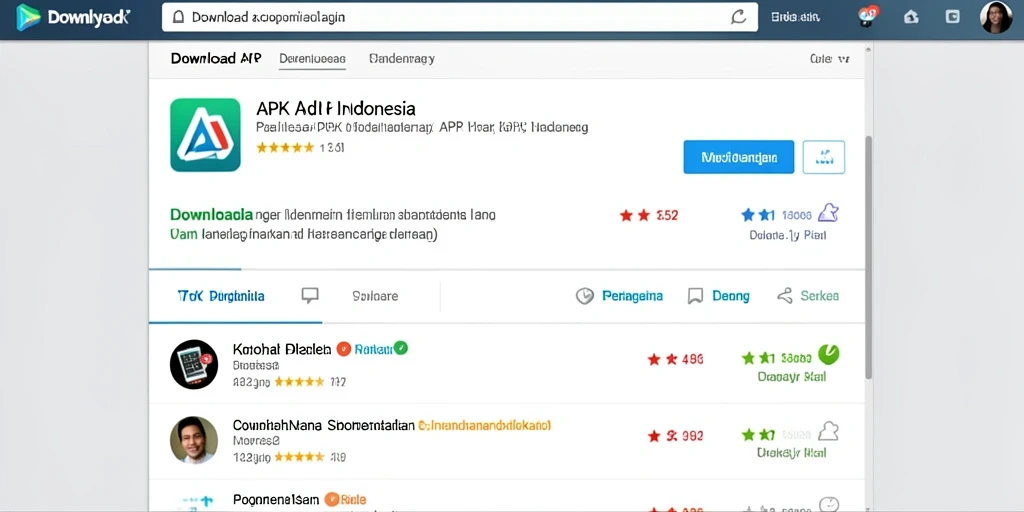The width and height of the screenshot is (1024, 512).
Task: Click the APK Adl Indonesia app icon
Action: [x=205, y=135]
